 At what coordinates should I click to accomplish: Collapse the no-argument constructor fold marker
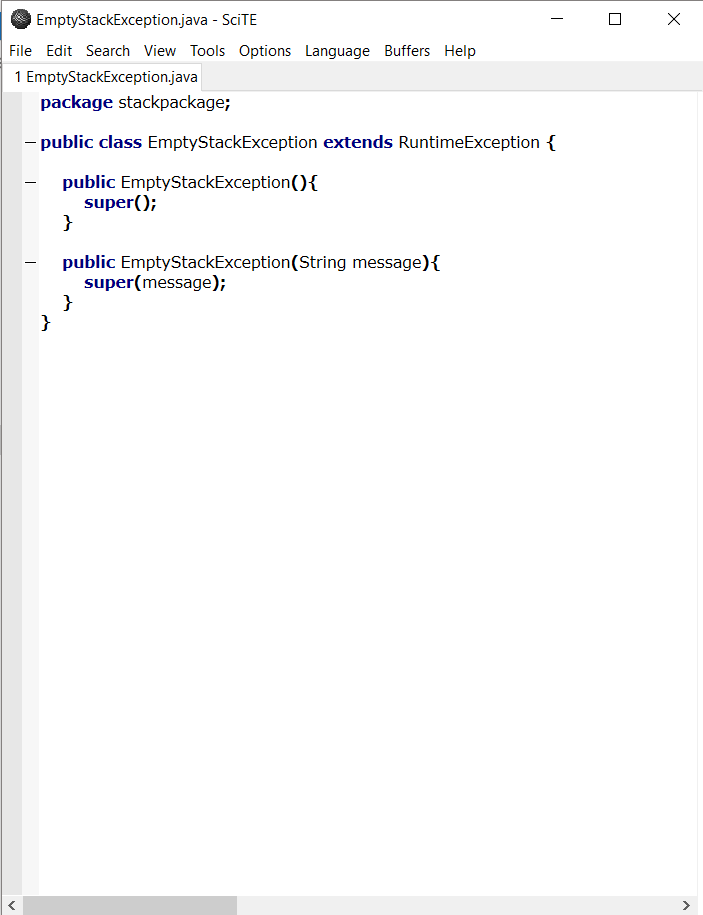(x=30, y=183)
